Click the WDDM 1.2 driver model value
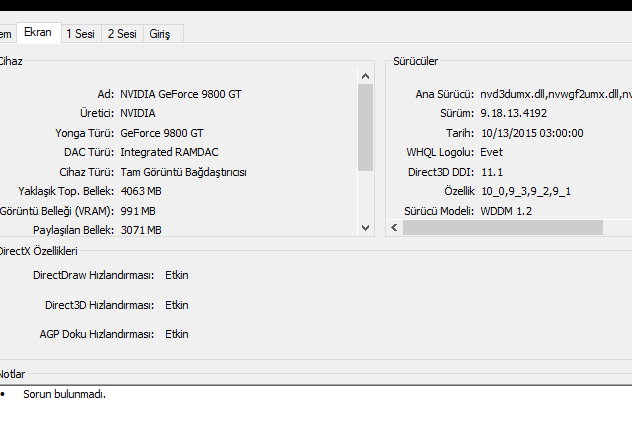632x425 pixels. 507,211
